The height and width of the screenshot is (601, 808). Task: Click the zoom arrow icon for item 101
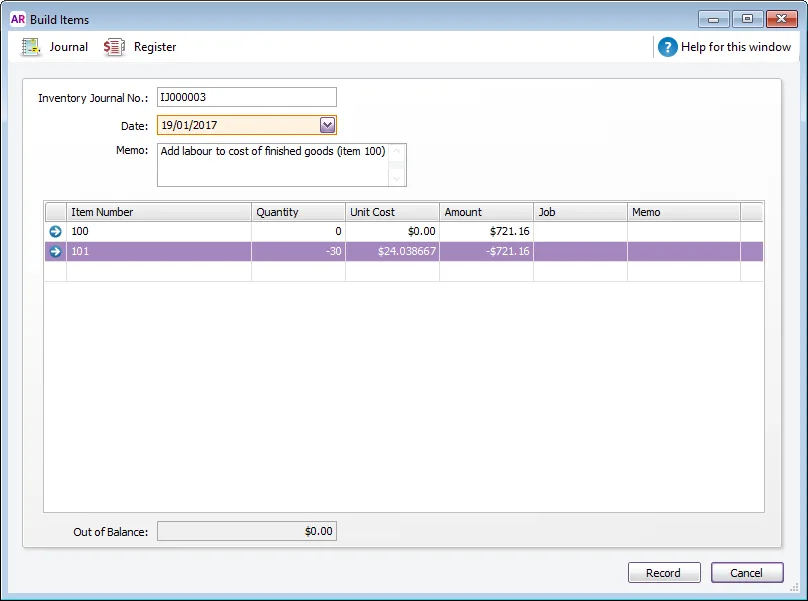[x=55, y=252]
